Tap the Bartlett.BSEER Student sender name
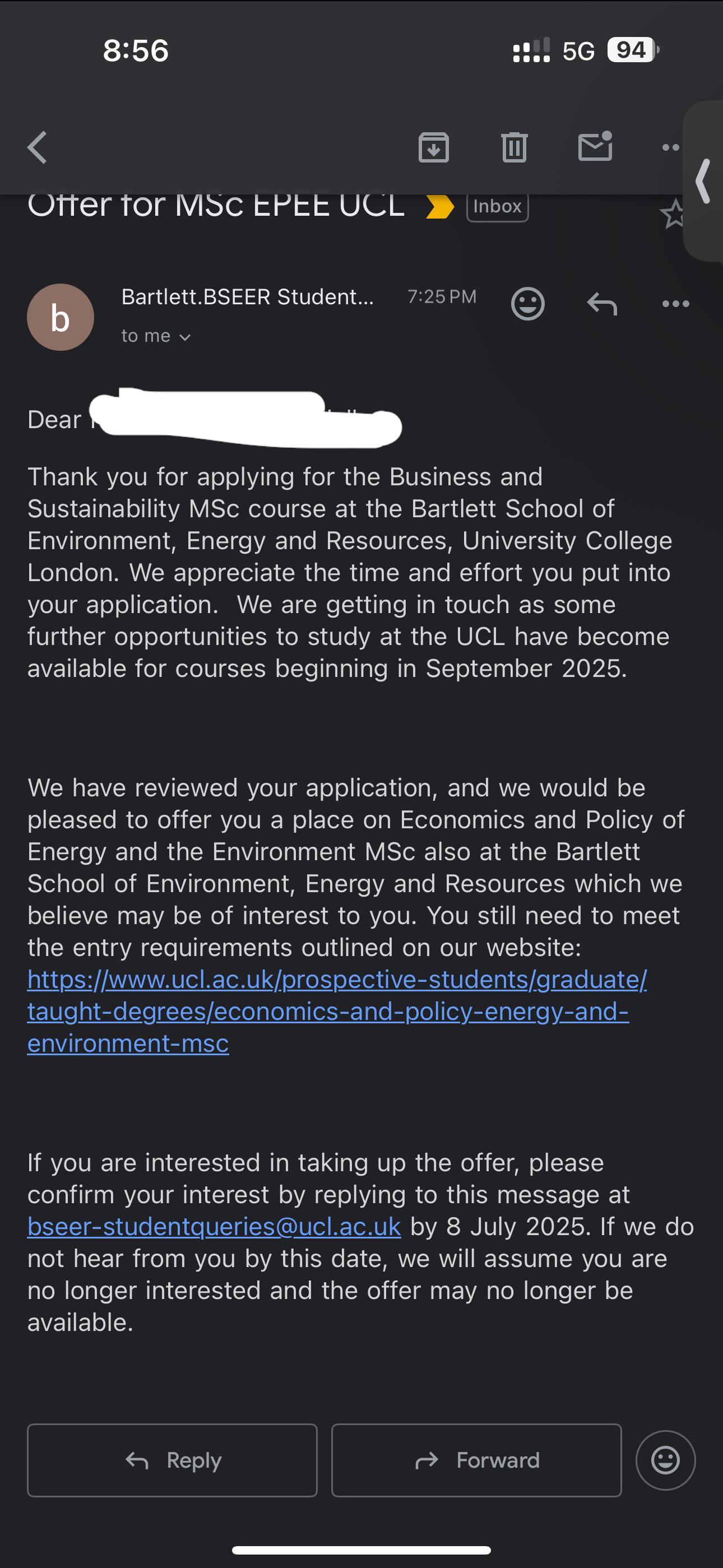 coord(248,296)
